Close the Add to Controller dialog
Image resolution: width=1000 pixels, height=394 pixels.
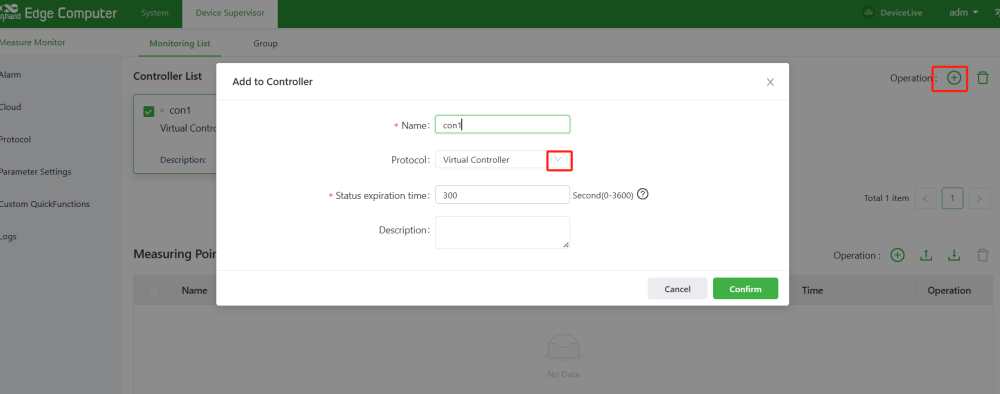(770, 82)
